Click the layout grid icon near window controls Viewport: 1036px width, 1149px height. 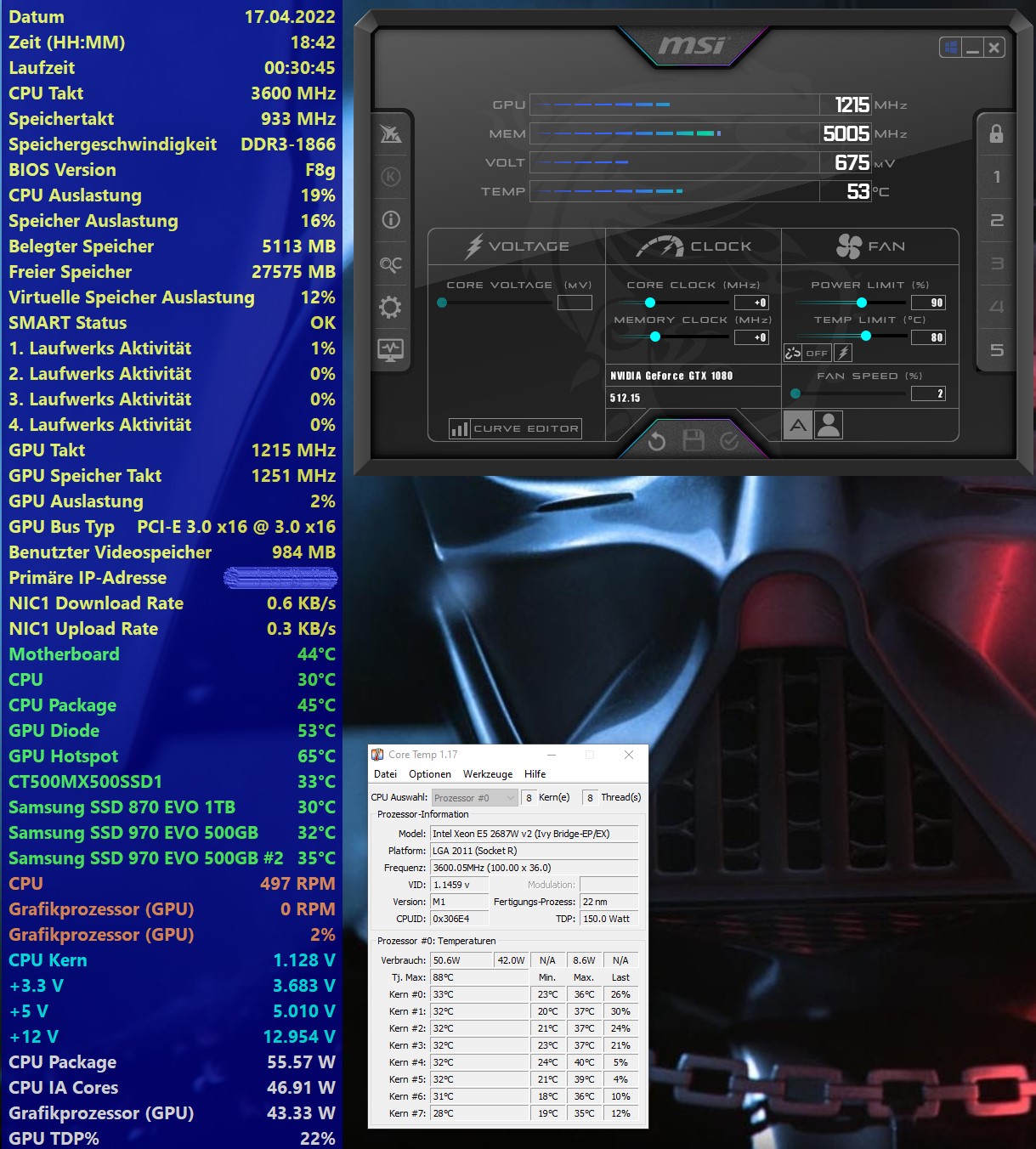point(949,46)
